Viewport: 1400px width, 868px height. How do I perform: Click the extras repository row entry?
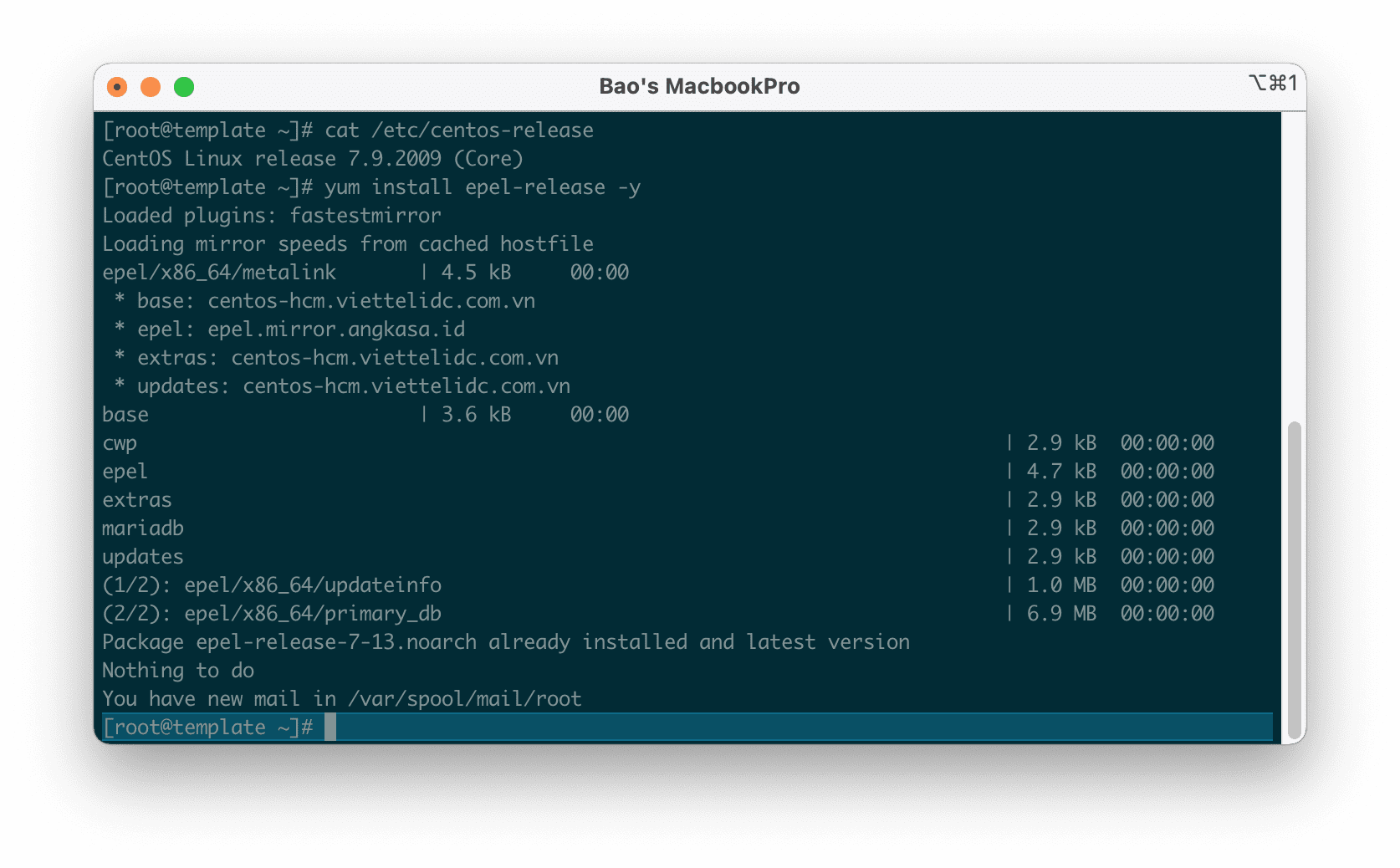coord(137,499)
